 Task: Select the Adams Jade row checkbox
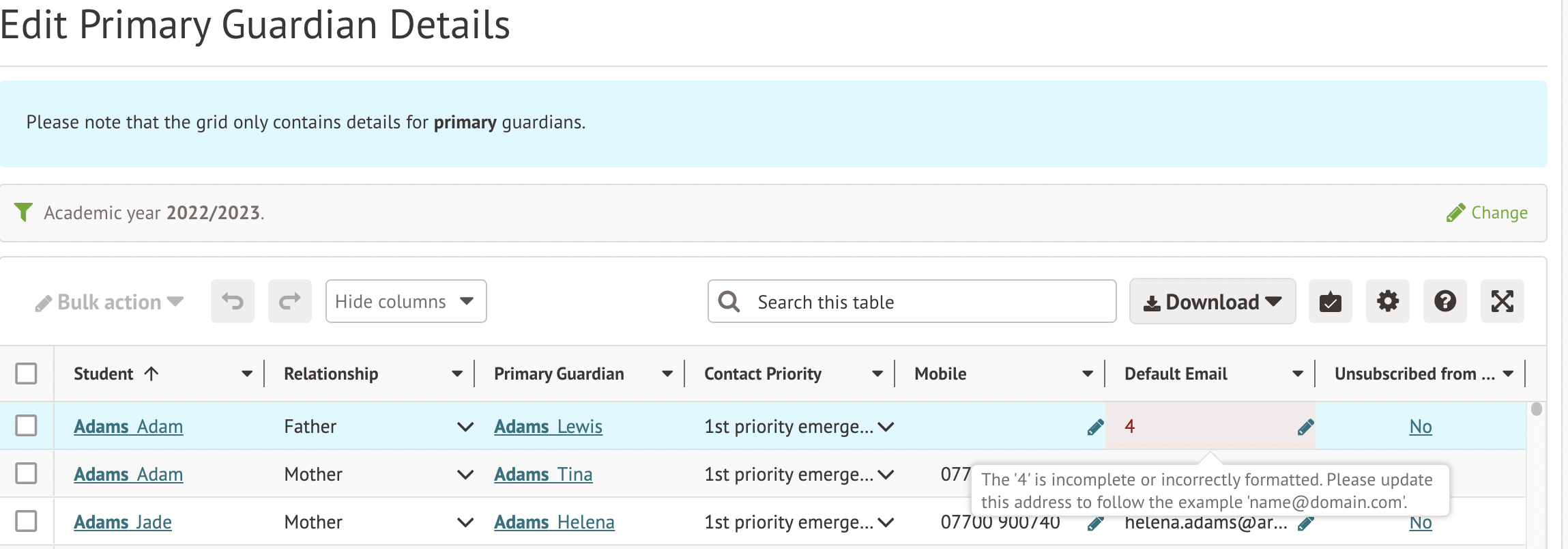coord(26,521)
